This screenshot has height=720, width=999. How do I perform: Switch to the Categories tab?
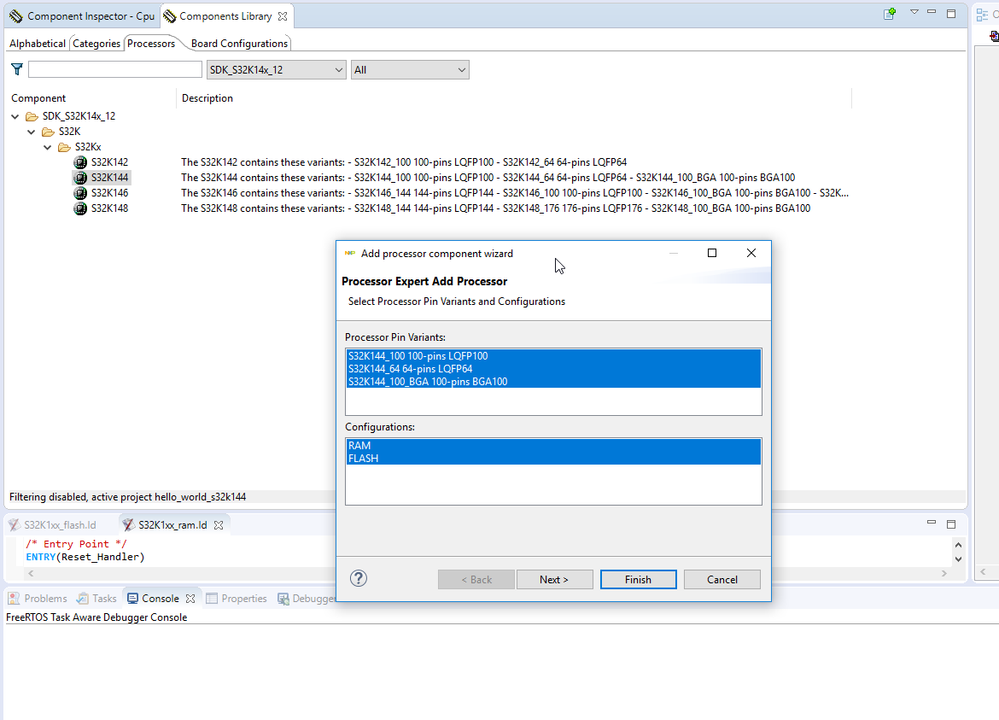96,43
